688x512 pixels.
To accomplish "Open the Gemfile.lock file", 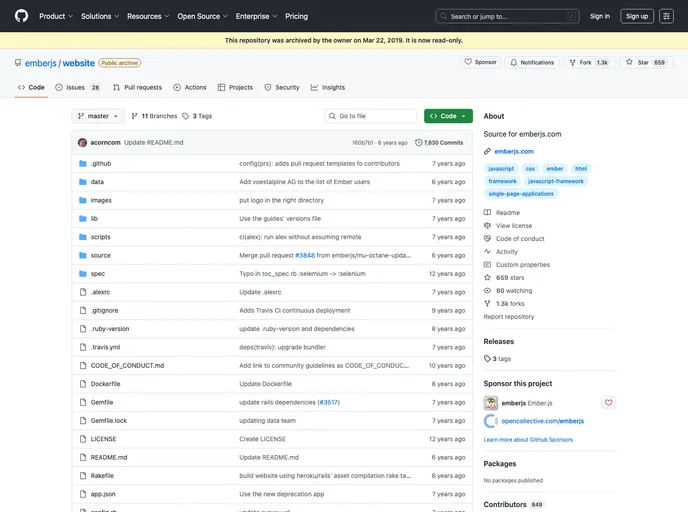I will [109, 421].
